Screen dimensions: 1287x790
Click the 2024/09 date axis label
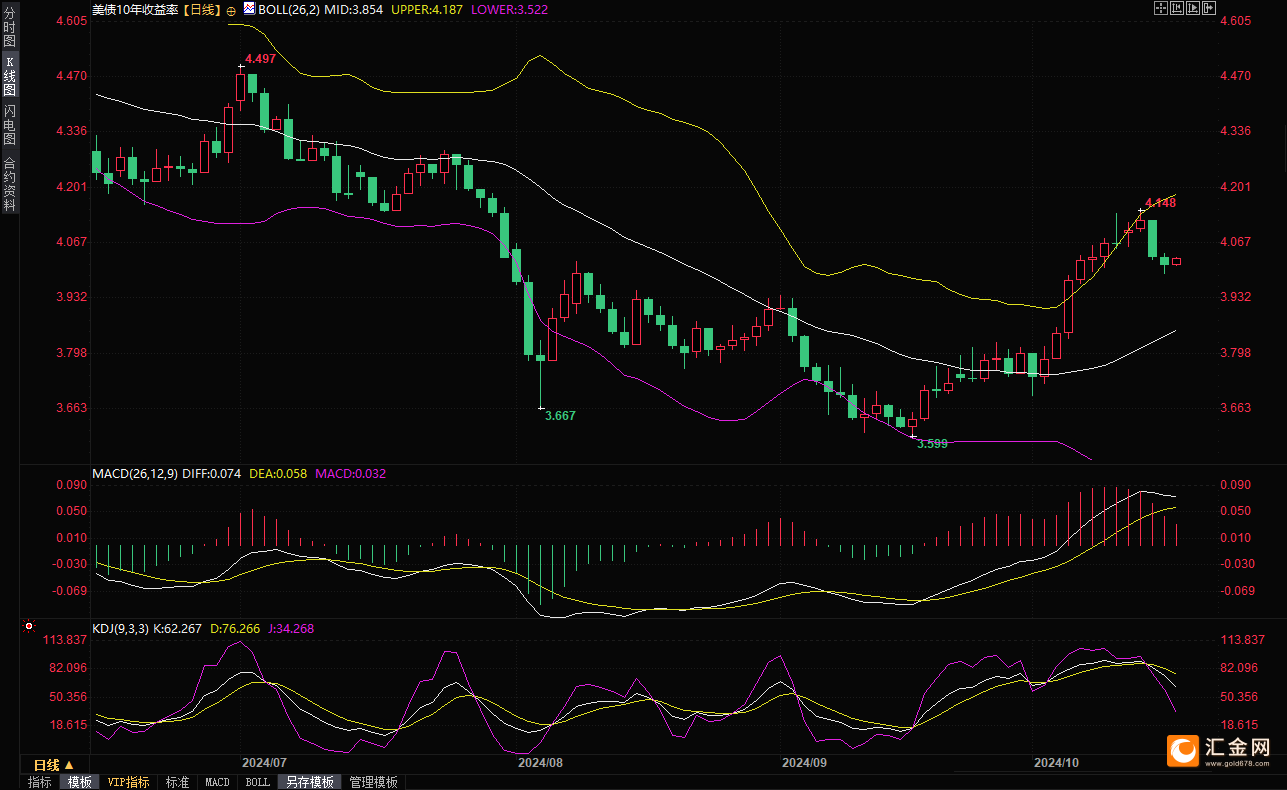click(804, 762)
